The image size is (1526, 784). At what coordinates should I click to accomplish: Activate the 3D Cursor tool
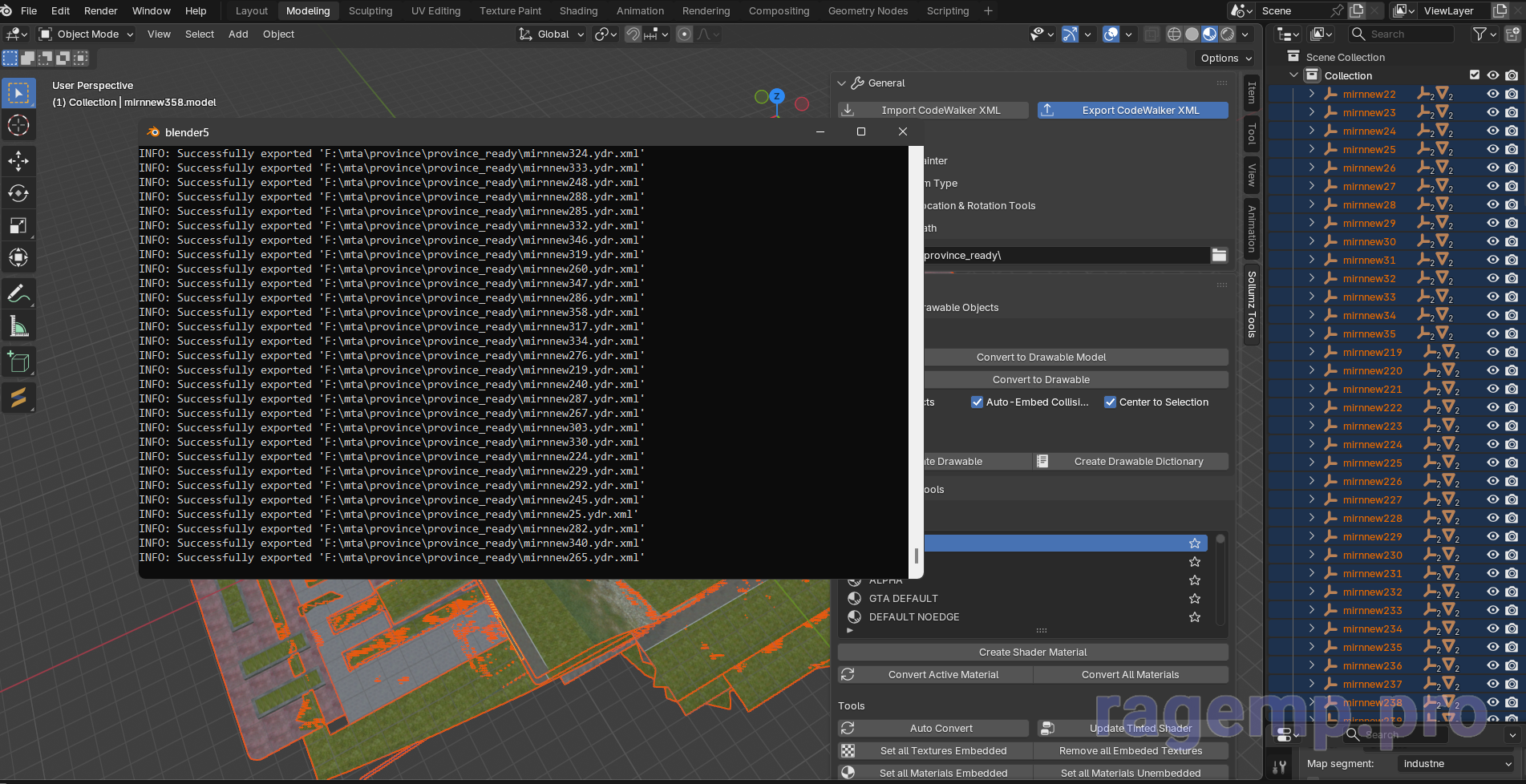click(x=18, y=126)
